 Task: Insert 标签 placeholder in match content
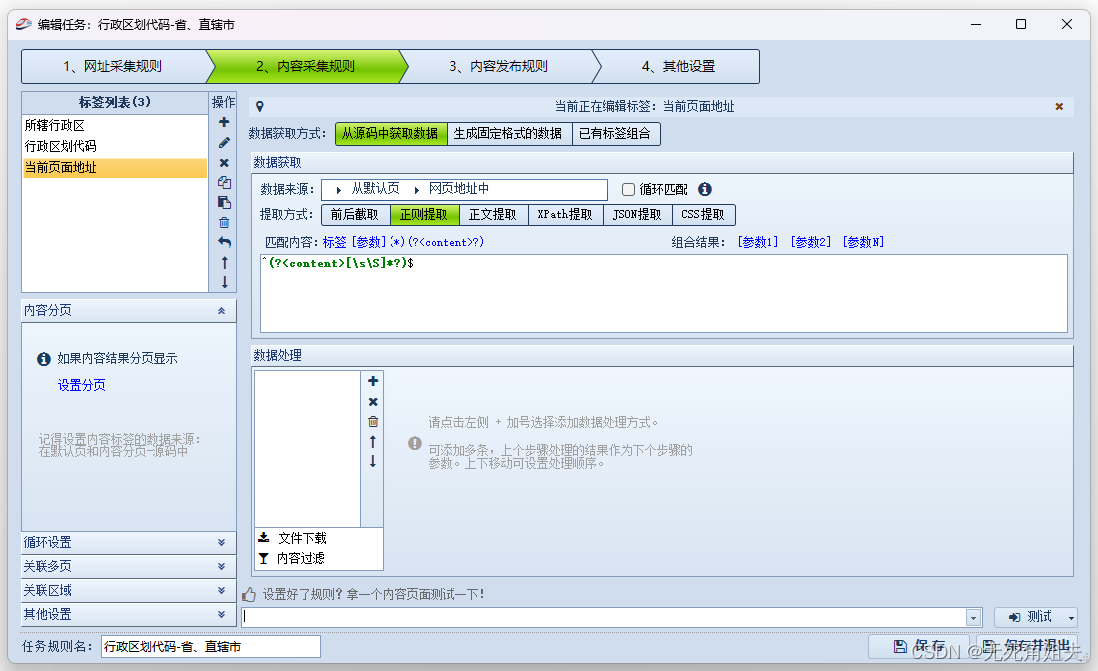click(x=335, y=242)
